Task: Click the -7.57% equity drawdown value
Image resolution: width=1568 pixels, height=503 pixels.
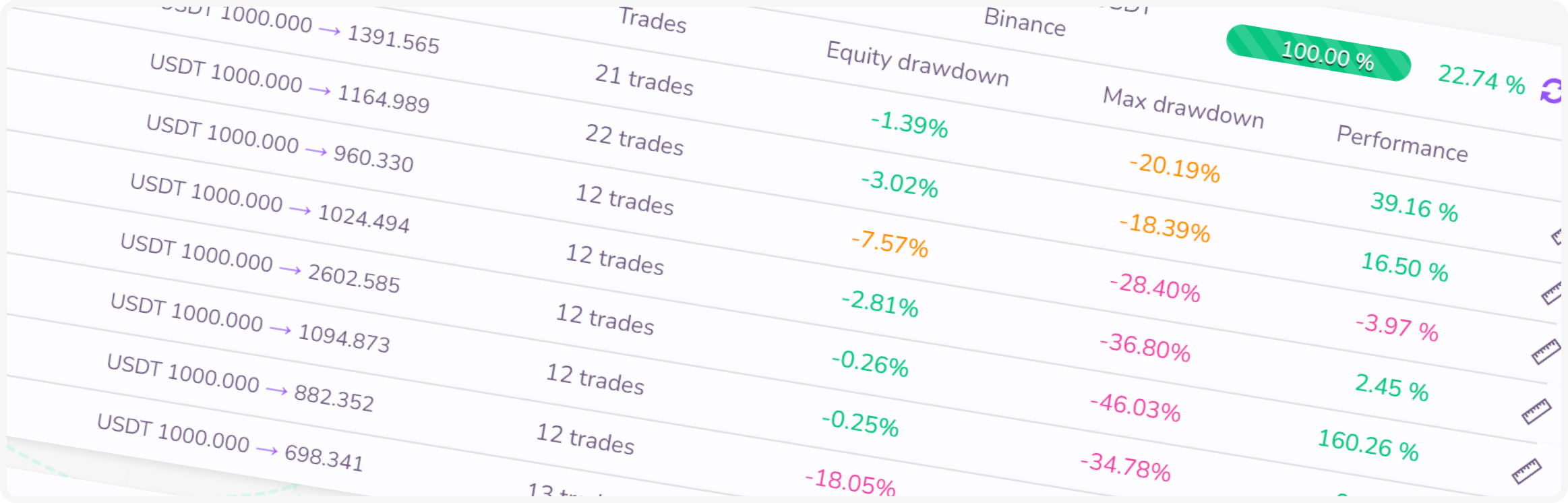Action: (889, 243)
